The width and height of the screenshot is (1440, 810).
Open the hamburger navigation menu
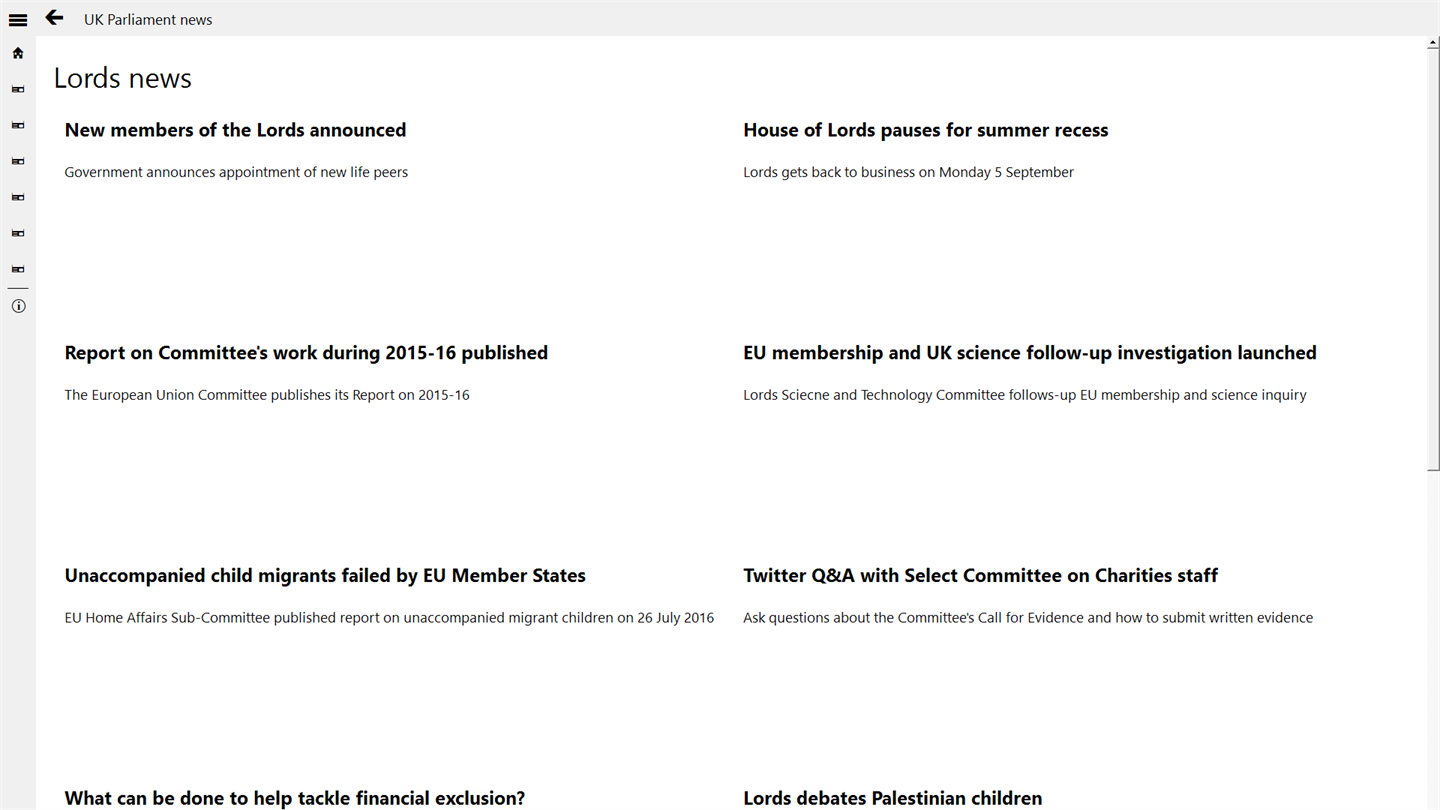click(x=18, y=19)
